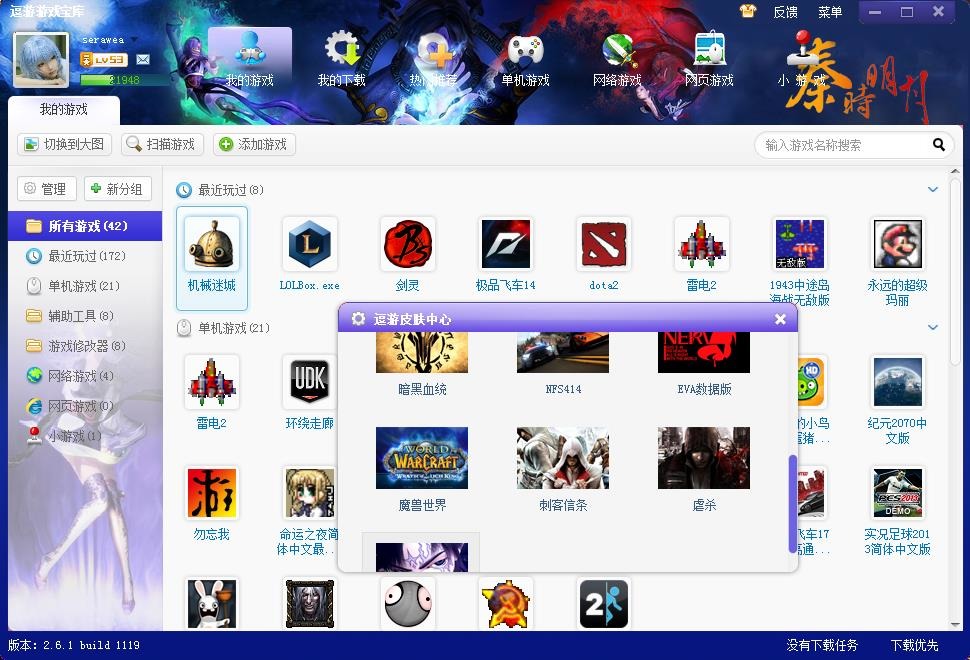970x660 pixels.
Task: Launch 极品飞车14 game
Action: pos(505,244)
